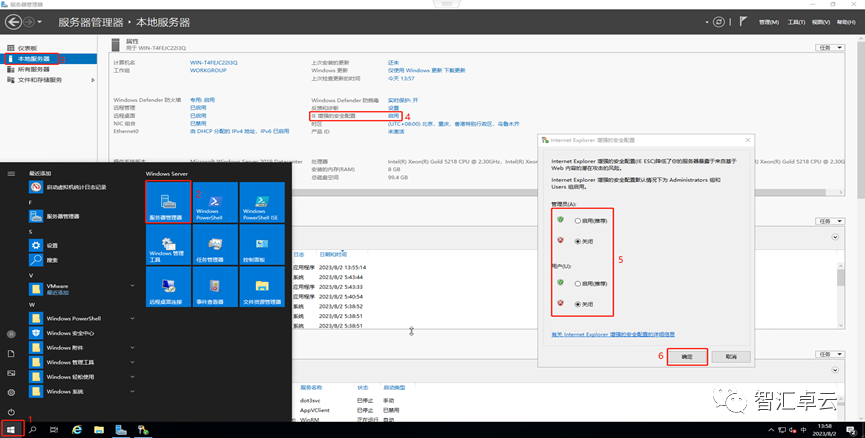This screenshot has height=438, width=865.
Task: Select 启用(推荐) radio under 用户
Action: tap(578, 284)
